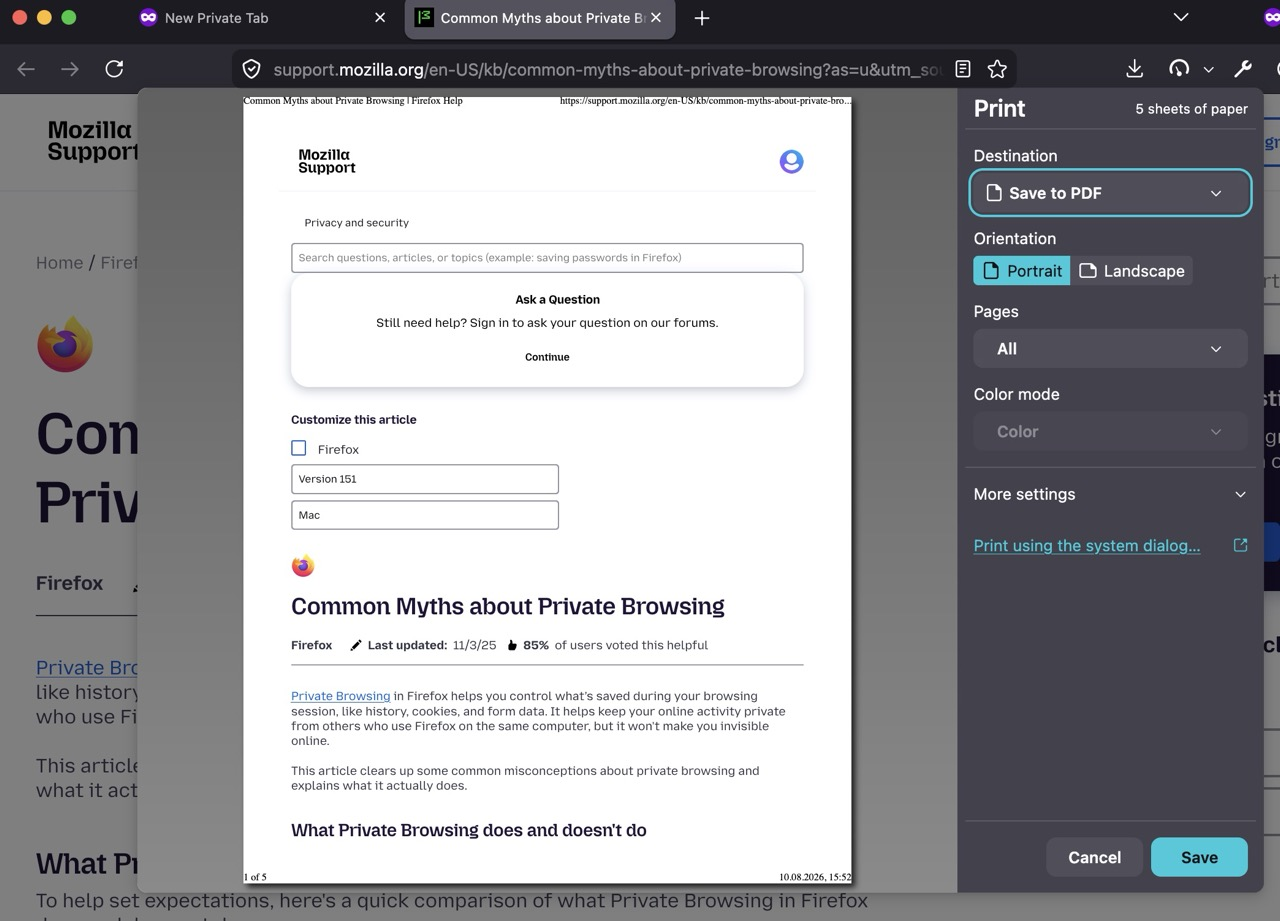Reload the current page
This screenshot has height=921, width=1280.
pyautogui.click(x=114, y=69)
